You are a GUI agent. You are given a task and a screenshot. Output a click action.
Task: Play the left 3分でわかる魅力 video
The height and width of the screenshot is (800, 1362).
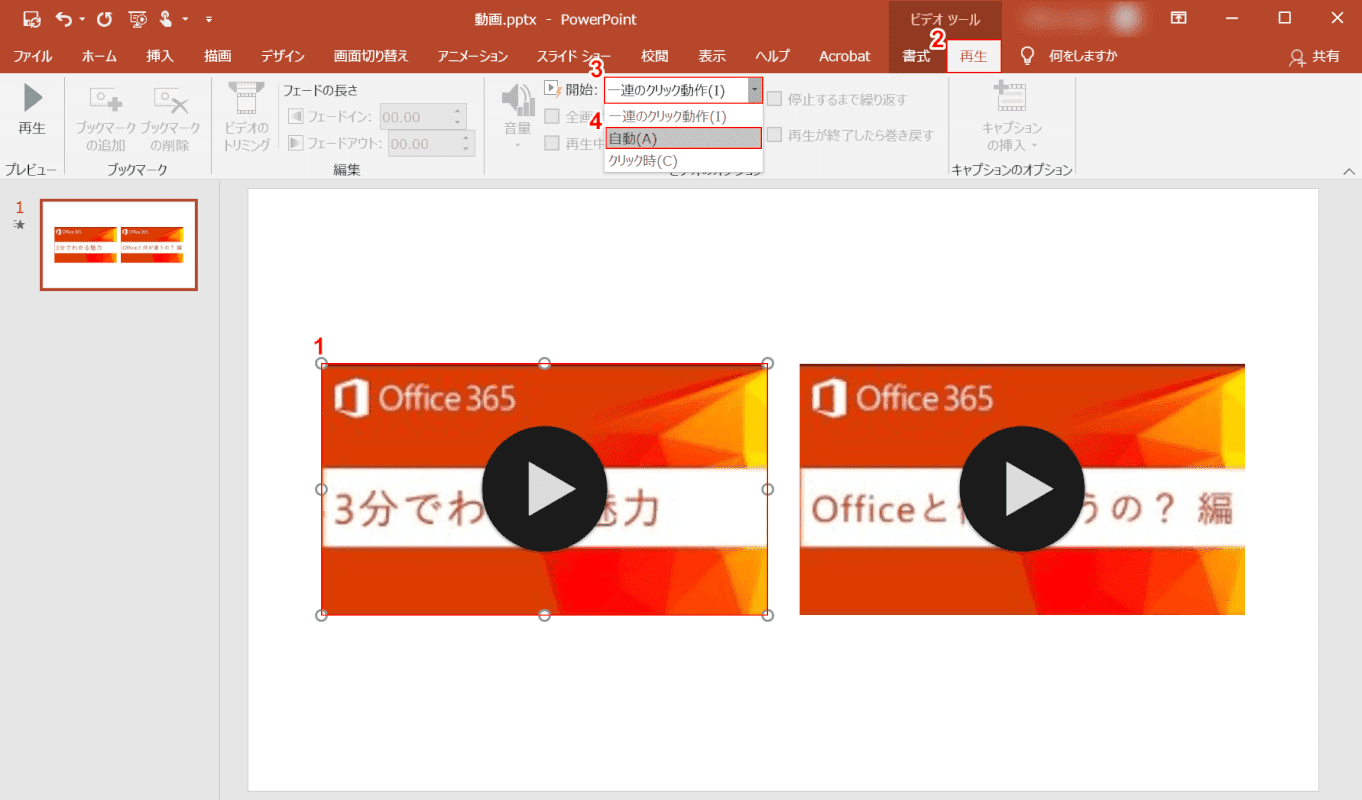(x=544, y=489)
